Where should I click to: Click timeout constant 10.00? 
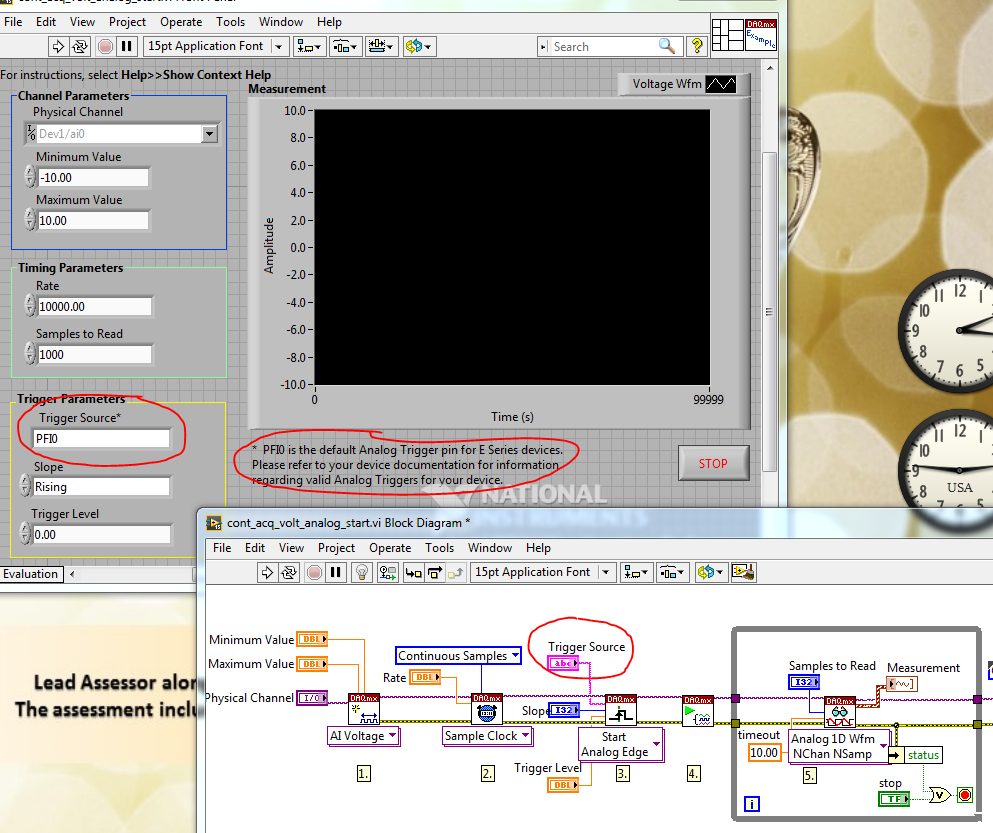(x=764, y=753)
